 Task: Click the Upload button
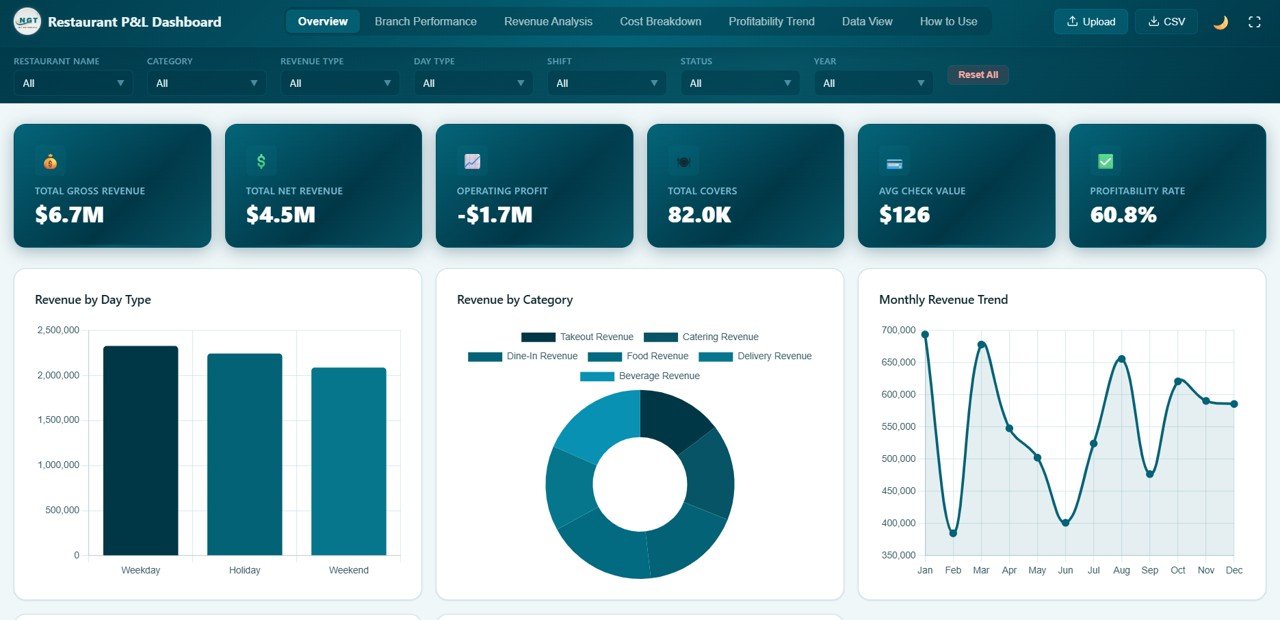tap(1090, 21)
